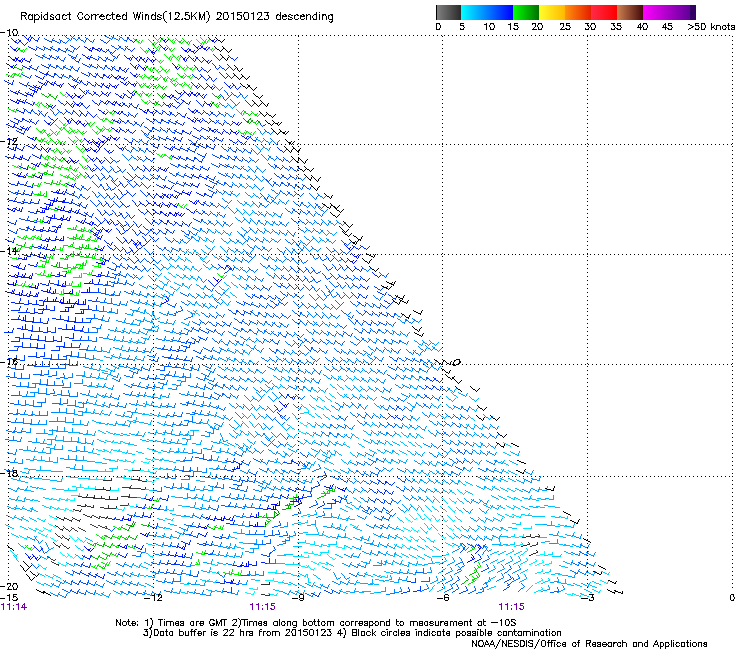
Task: Click the "-6" longitude axis label
Action: click(x=443, y=598)
